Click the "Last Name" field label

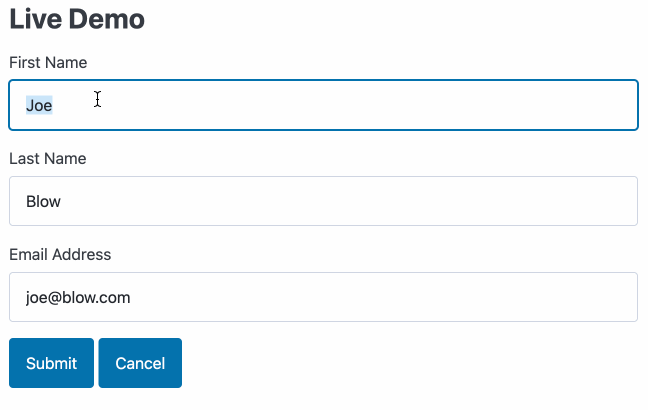click(x=48, y=158)
